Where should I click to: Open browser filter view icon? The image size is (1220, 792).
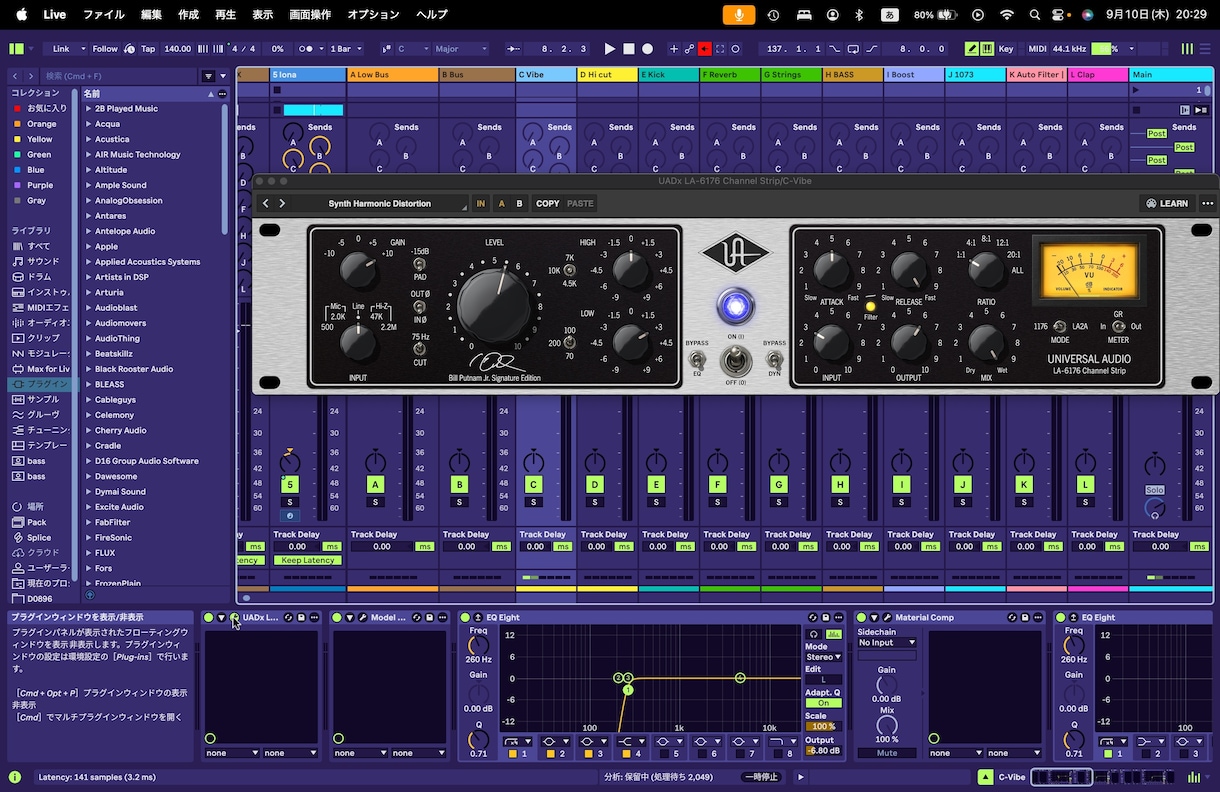(x=208, y=76)
